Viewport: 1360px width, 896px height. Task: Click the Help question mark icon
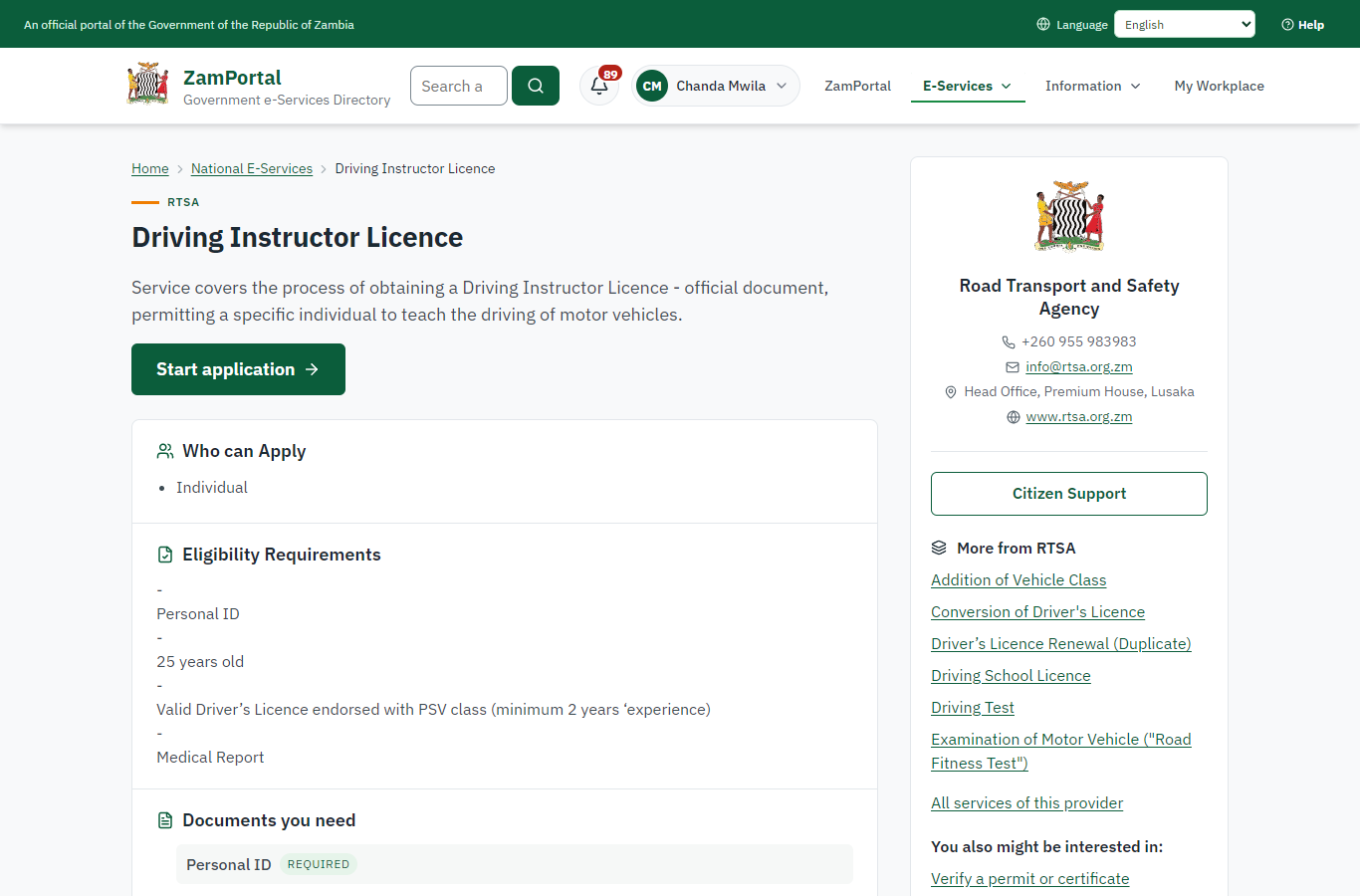coord(1287,25)
